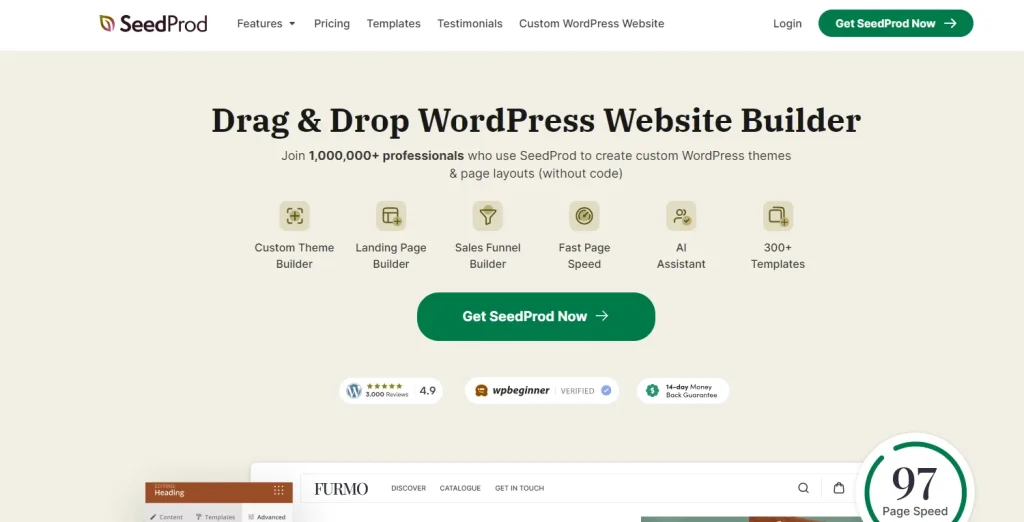Click the shopping bag icon in FURMO preview
This screenshot has width=1024, height=522.
point(839,488)
